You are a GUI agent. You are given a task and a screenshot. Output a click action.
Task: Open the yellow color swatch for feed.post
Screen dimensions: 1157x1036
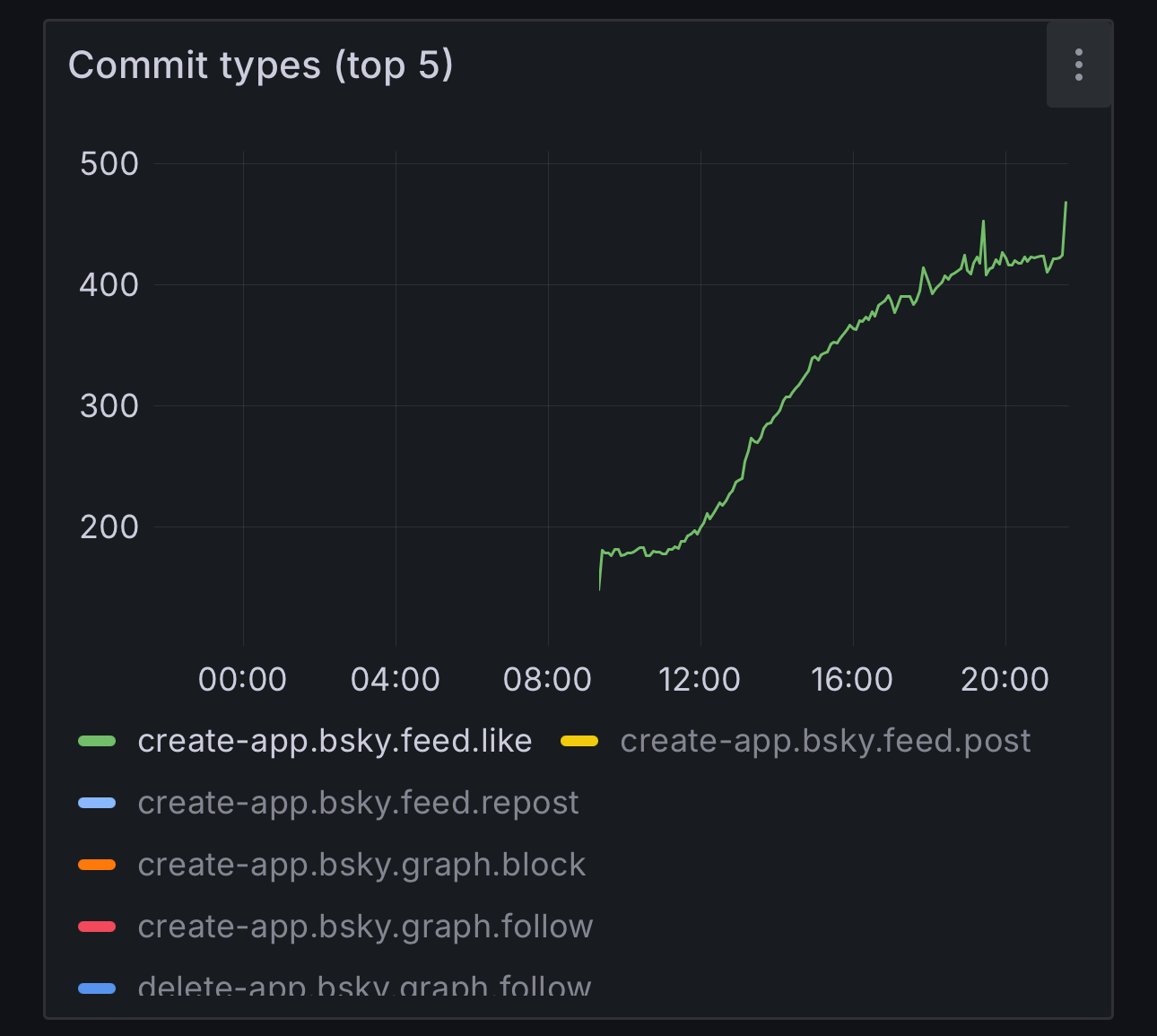(x=579, y=741)
